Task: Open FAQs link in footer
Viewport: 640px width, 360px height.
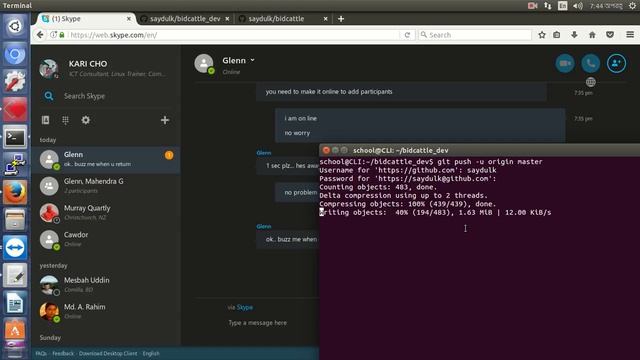Action: point(41,353)
